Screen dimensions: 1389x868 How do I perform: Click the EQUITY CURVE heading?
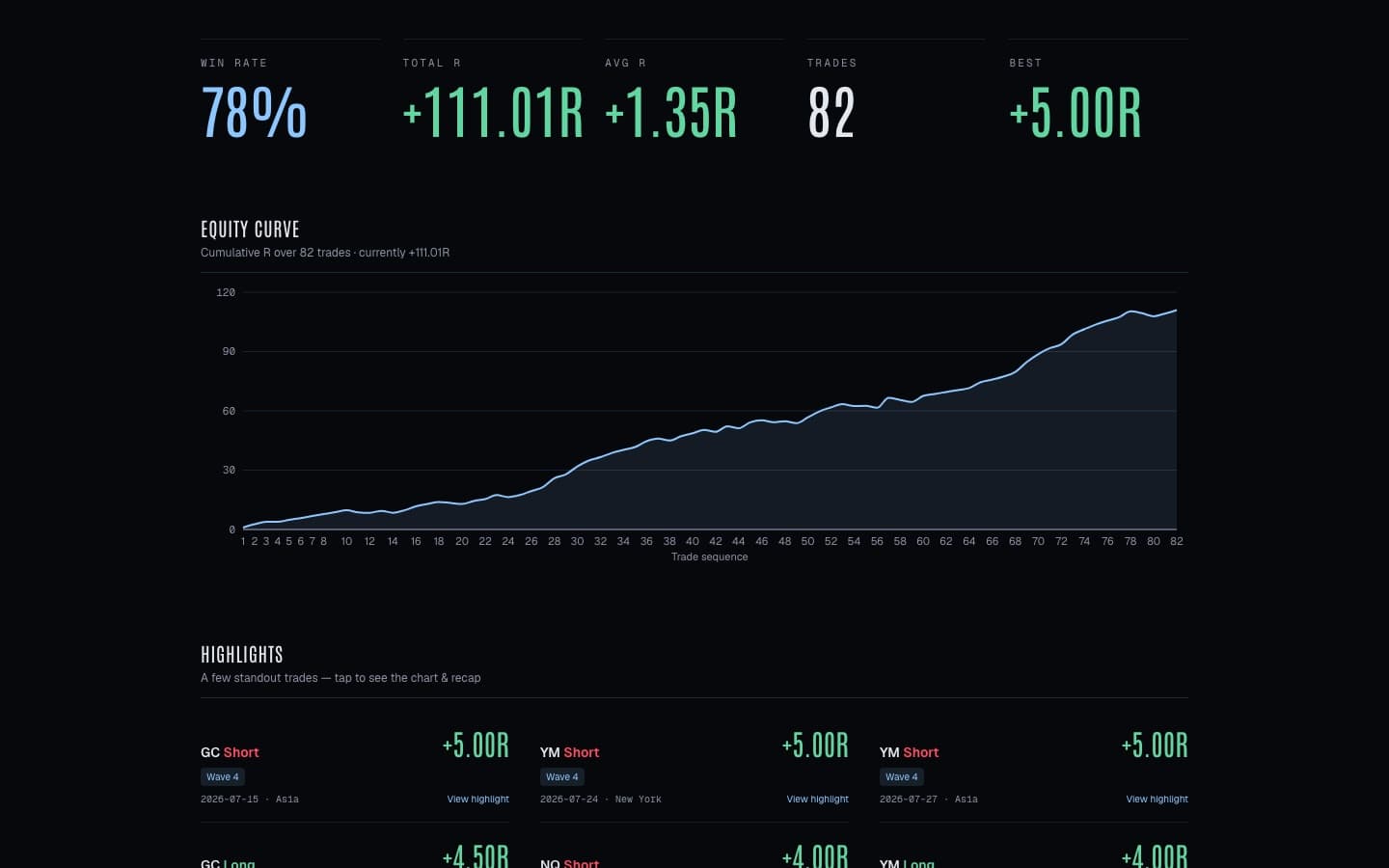coord(250,230)
